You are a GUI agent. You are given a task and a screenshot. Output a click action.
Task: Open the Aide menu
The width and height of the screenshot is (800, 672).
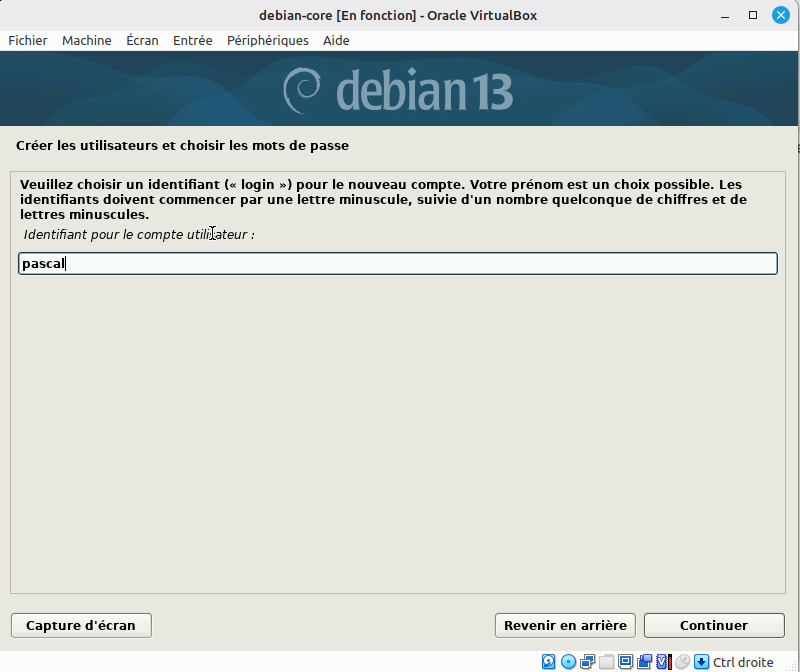[336, 40]
